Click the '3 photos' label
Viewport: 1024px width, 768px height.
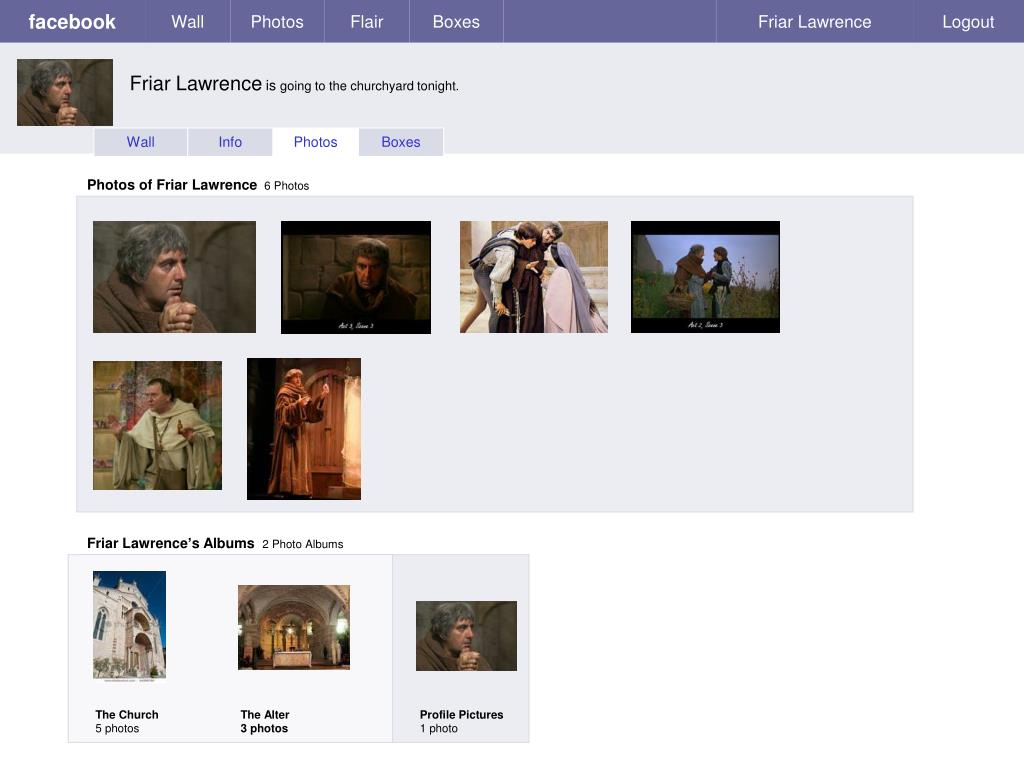click(264, 728)
